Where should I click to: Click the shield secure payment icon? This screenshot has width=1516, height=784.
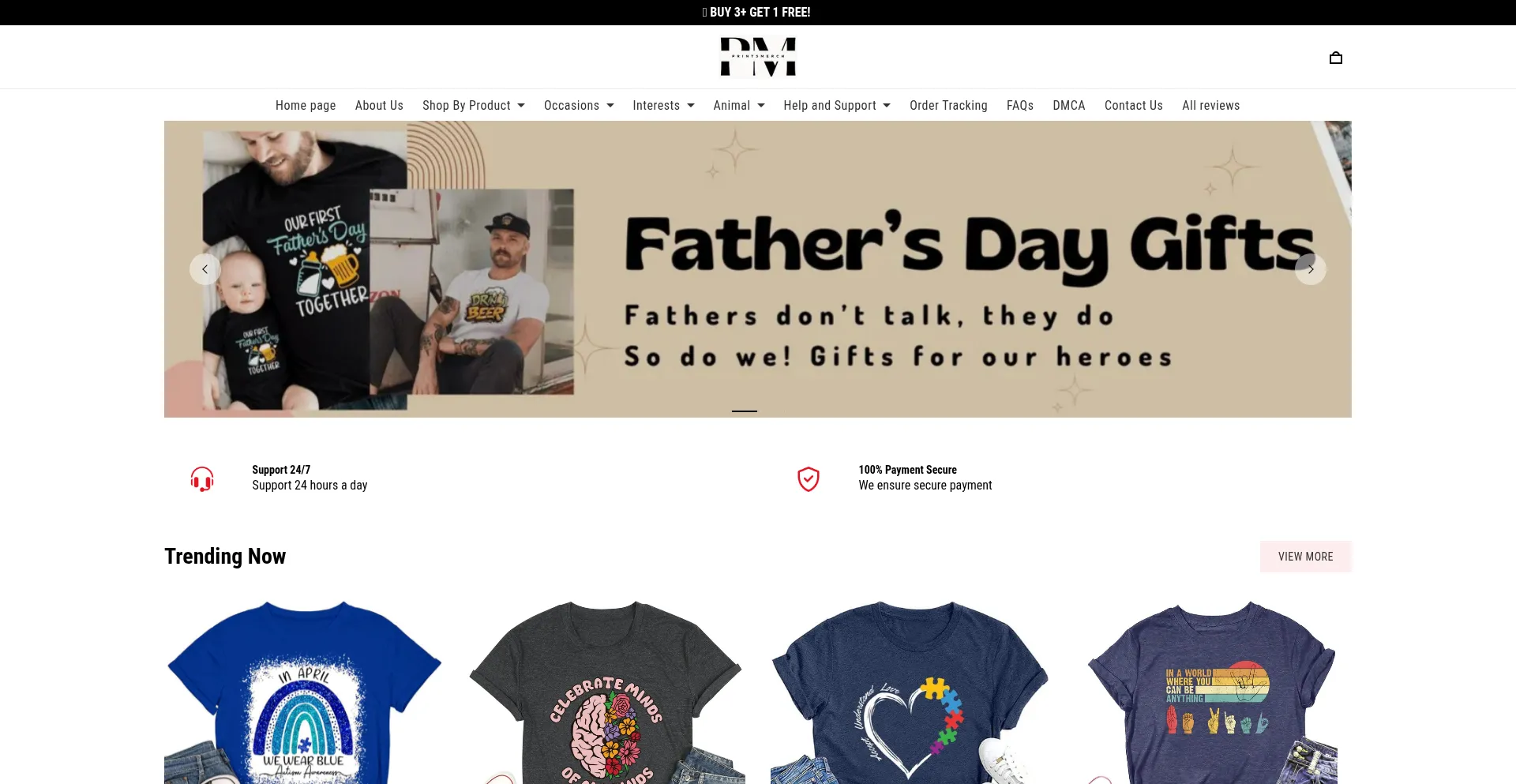809,478
